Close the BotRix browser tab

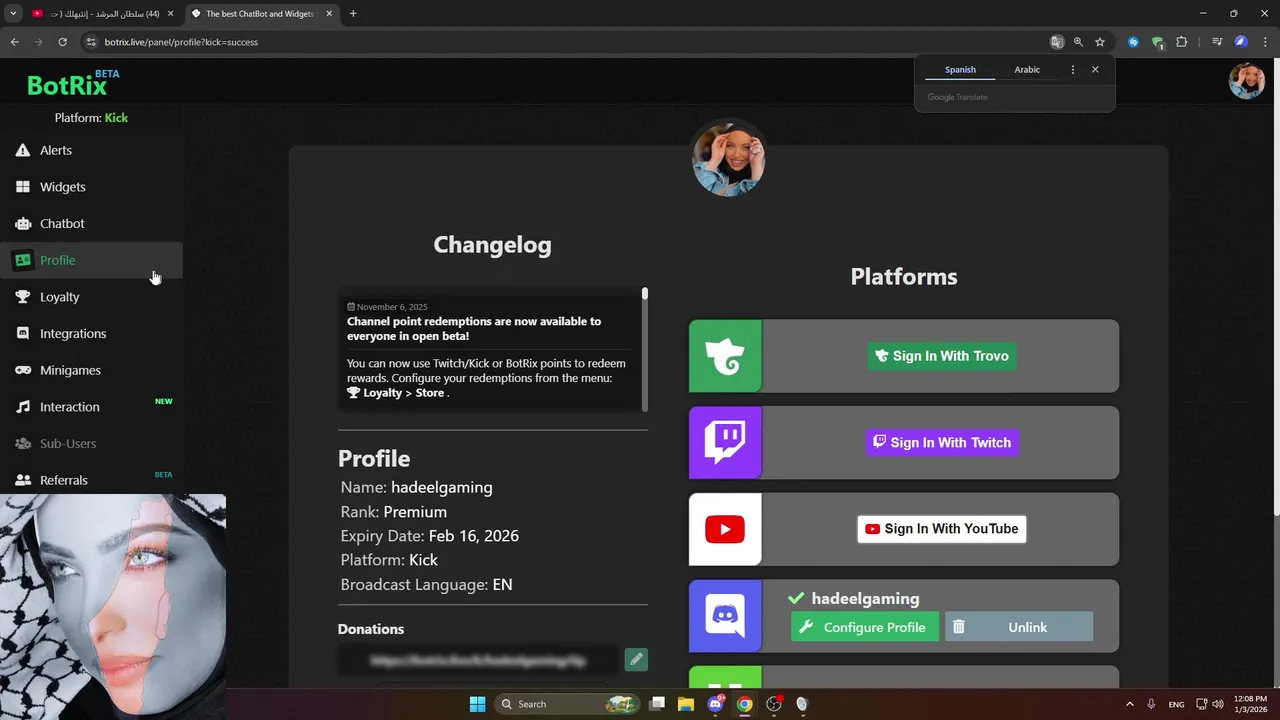[329, 14]
